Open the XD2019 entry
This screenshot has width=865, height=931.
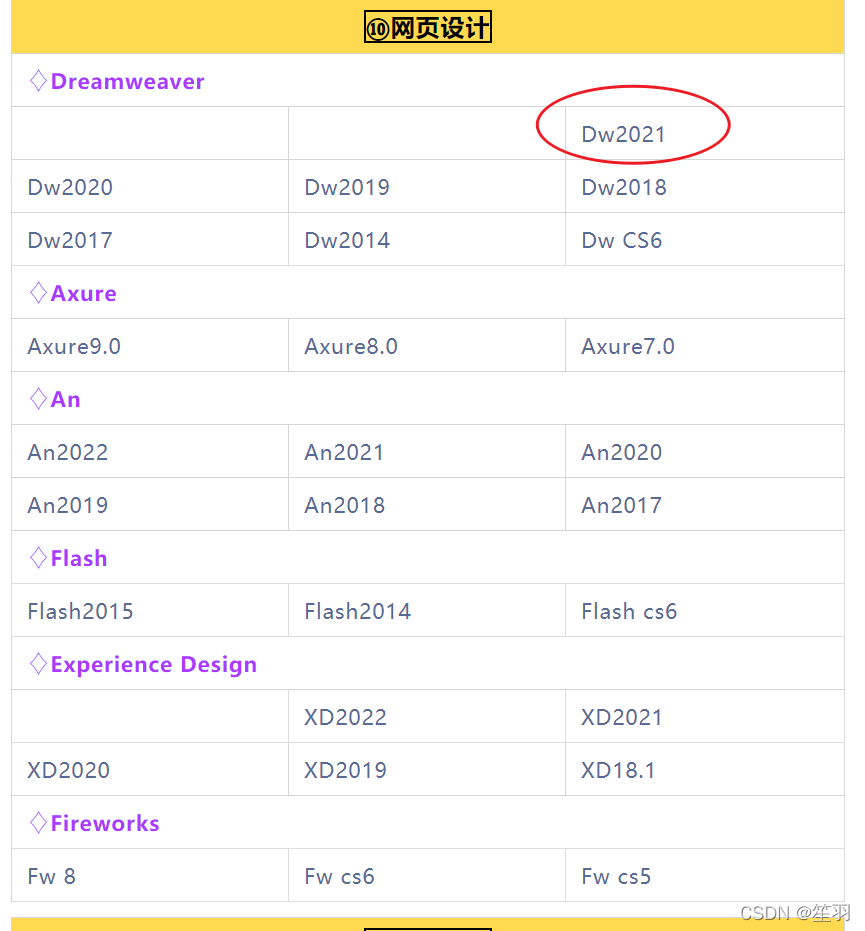click(345, 771)
